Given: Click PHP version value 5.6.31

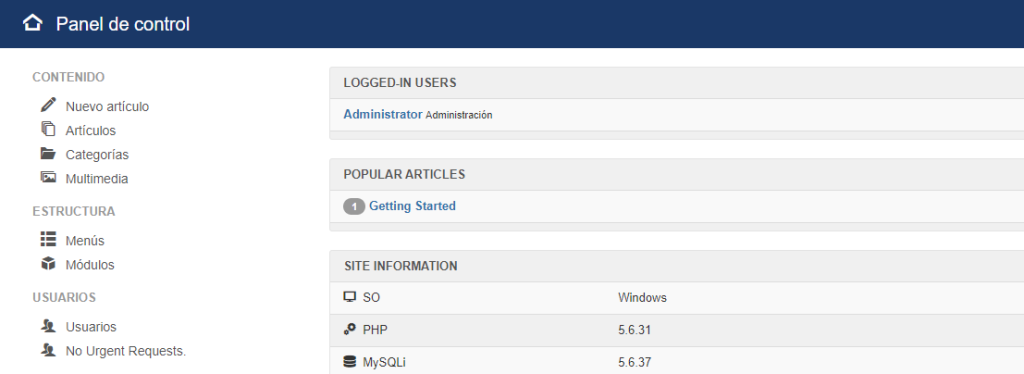Looking at the screenshot, I should pyautogui.click(x=634, y=330).
